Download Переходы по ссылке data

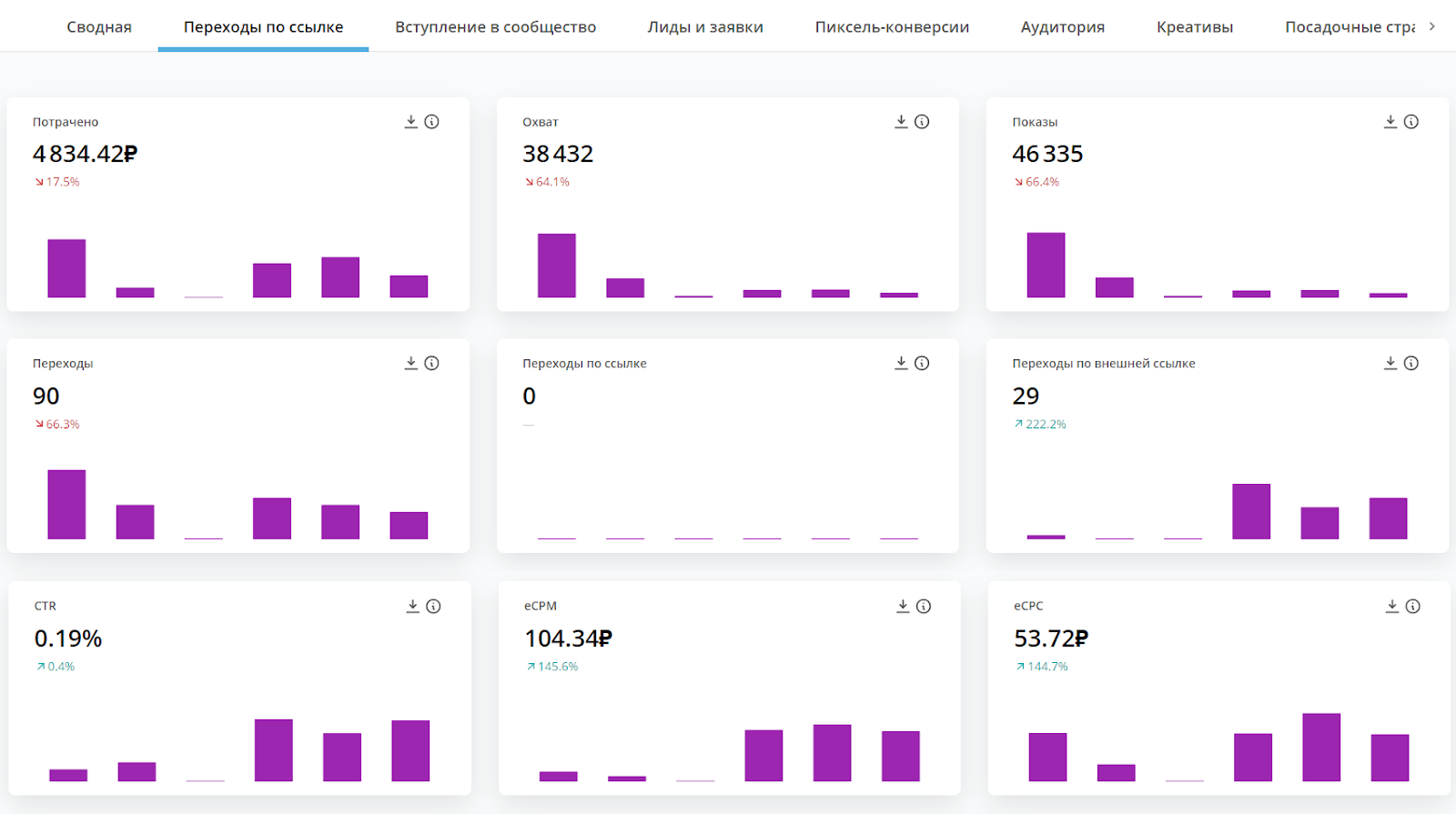(x=901, y=363)
